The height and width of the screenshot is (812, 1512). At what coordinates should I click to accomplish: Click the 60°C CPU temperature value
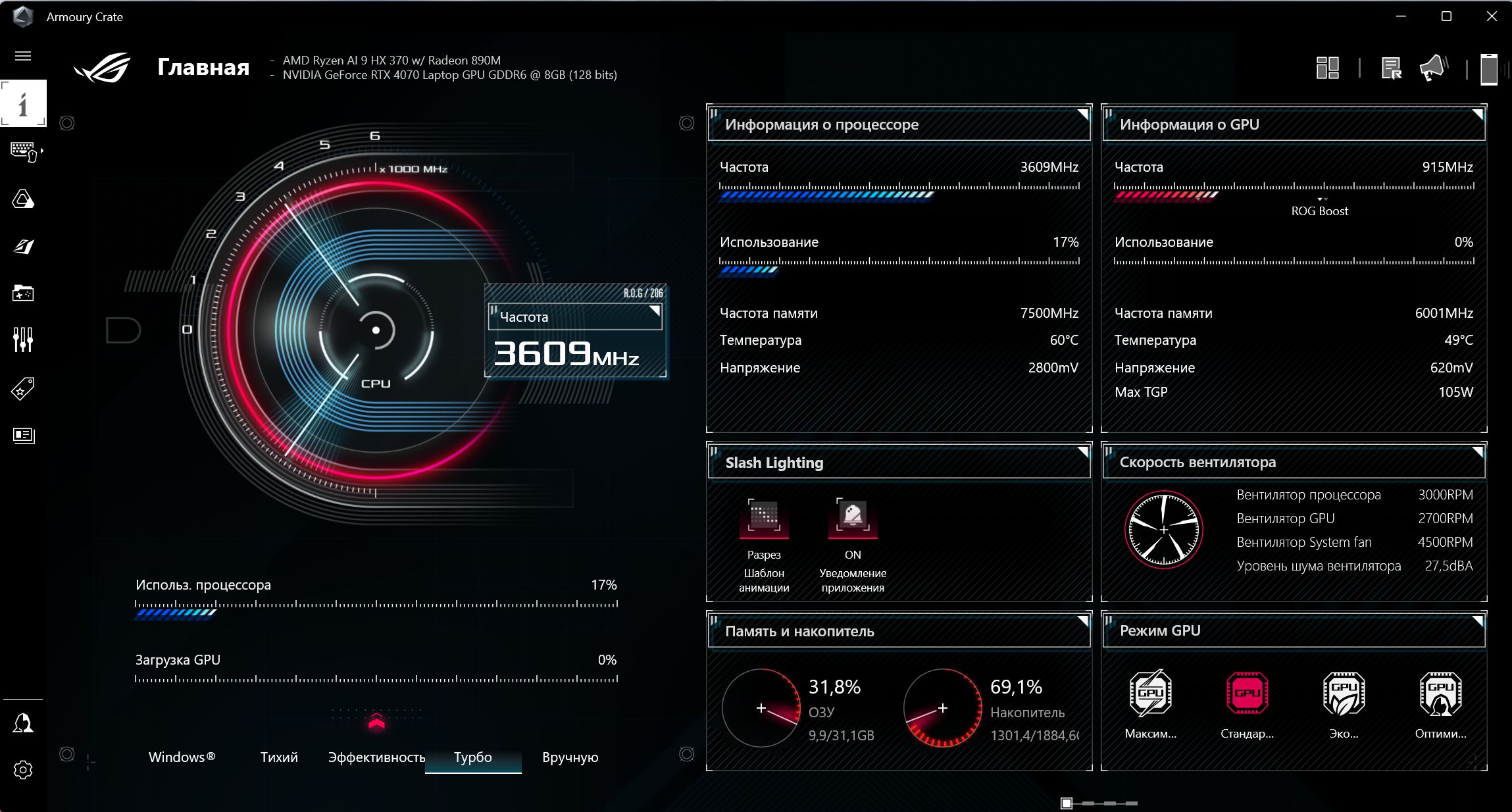click(1064, 340)
